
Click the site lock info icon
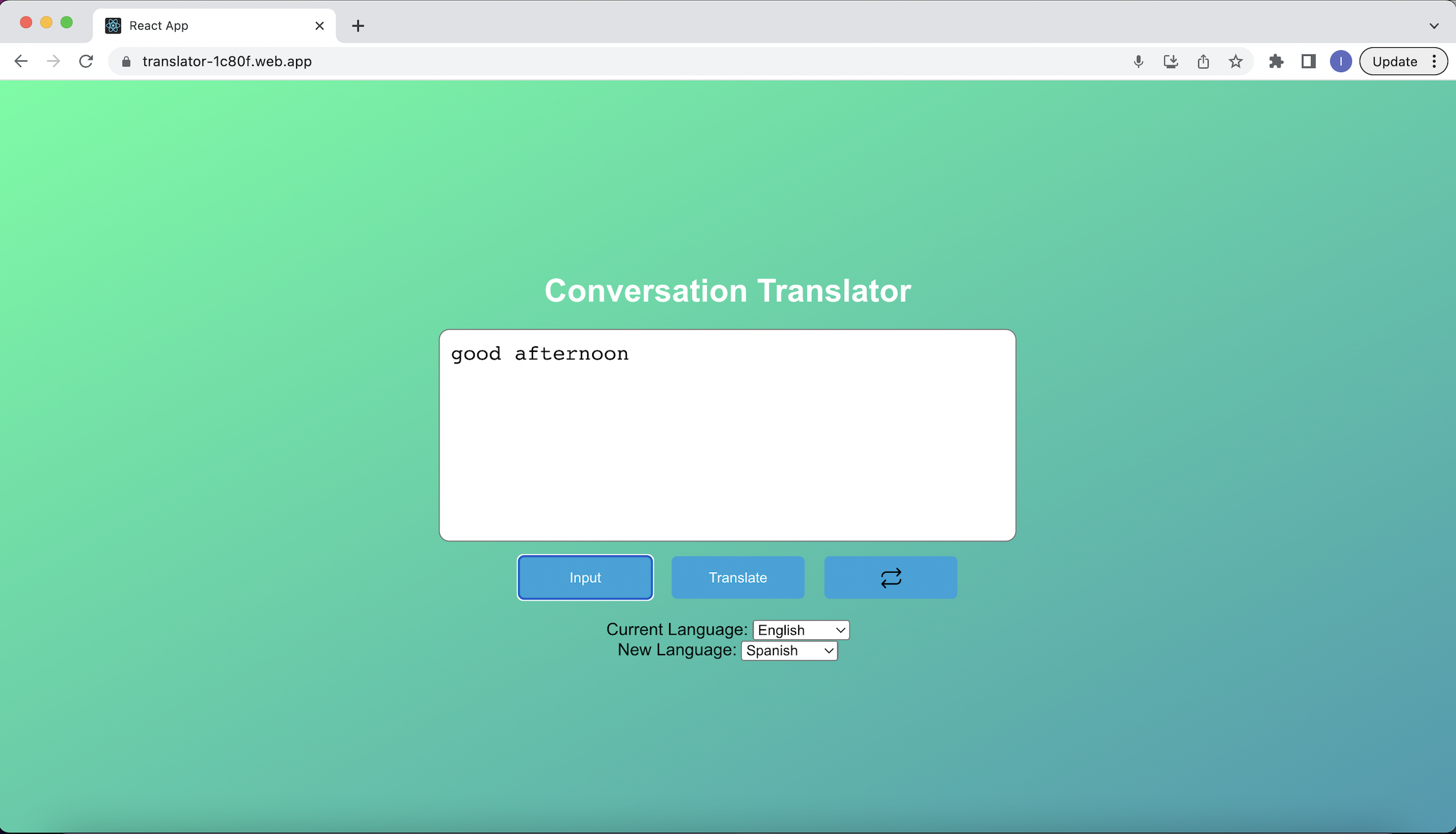click(x=126, y=61)
